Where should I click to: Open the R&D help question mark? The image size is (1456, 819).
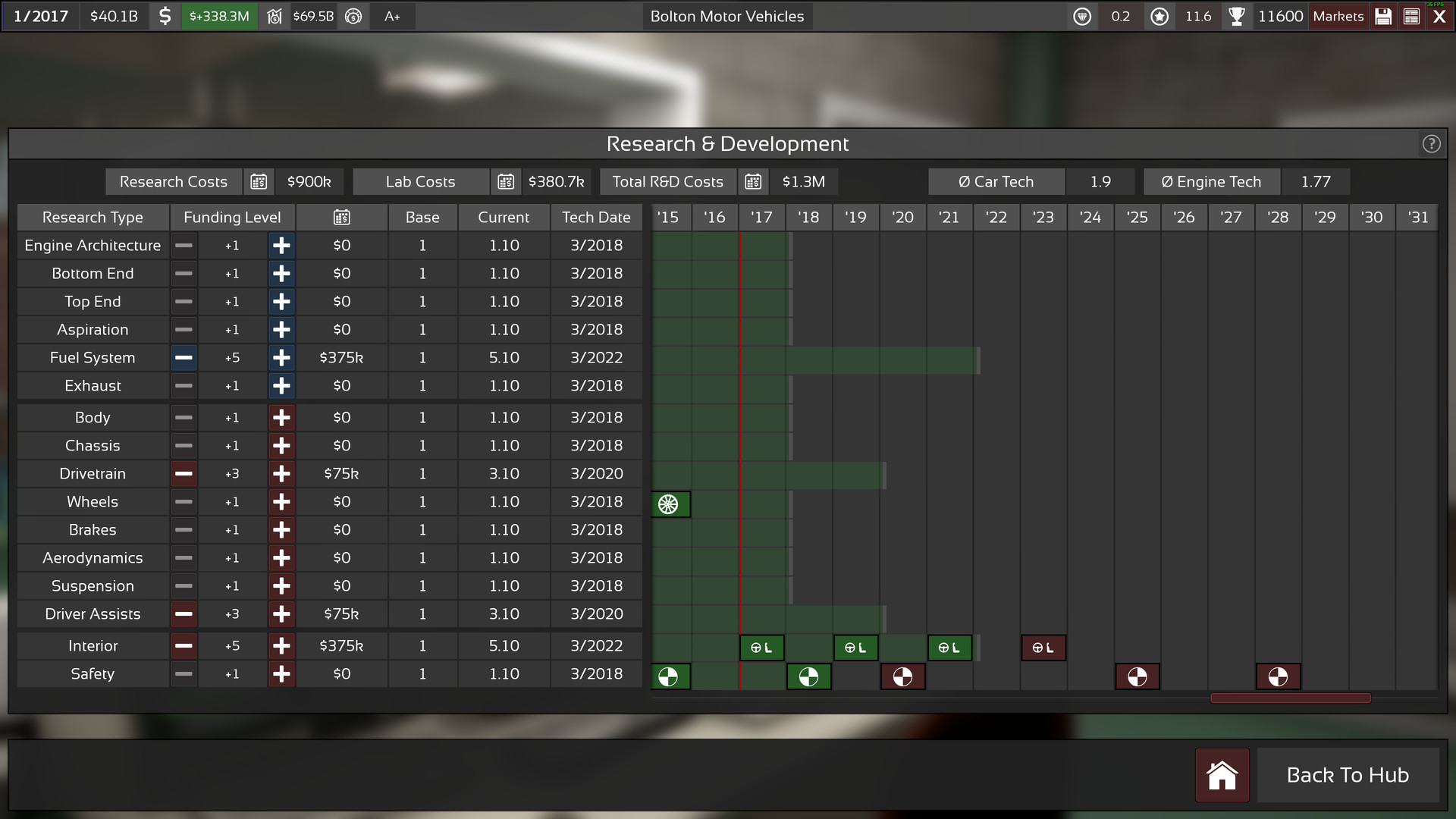click(x=1431, y=144)
